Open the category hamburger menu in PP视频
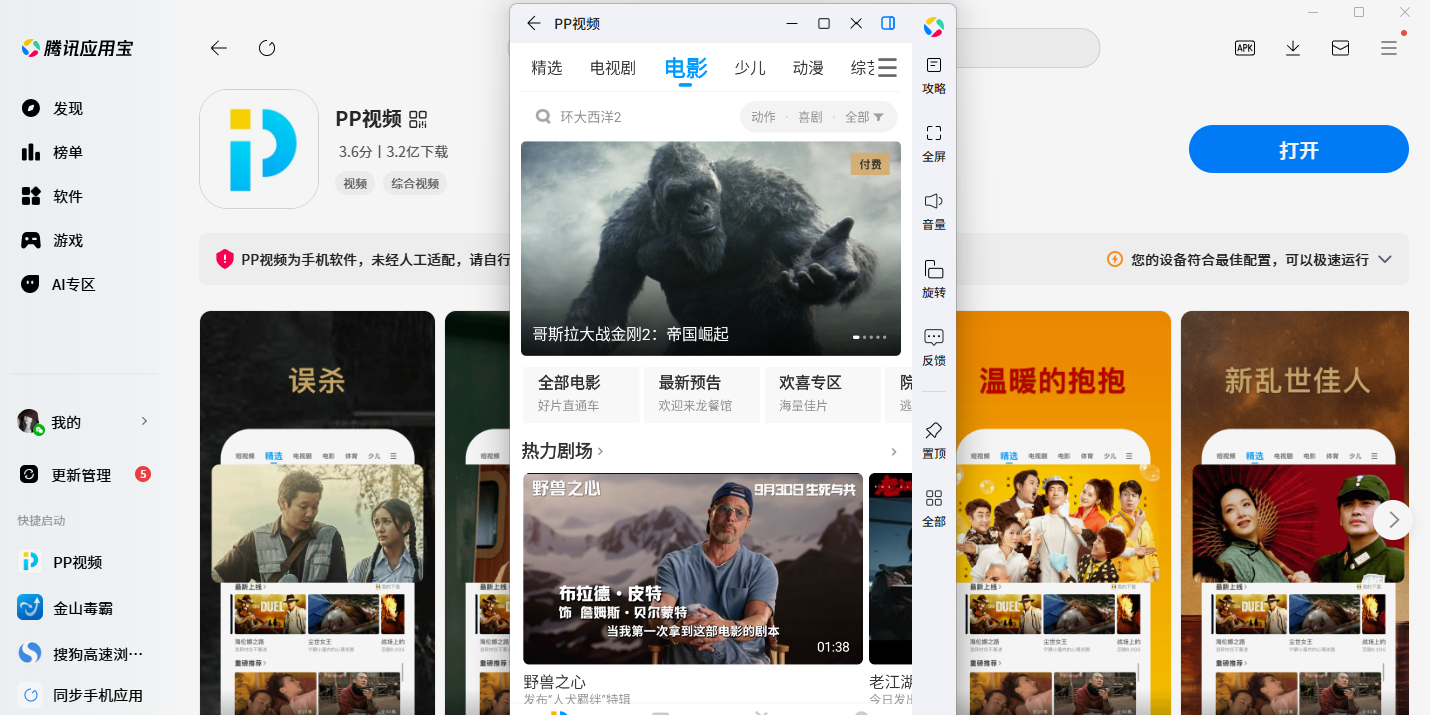This screenshot has width=1430, height=715. point(887,67)
